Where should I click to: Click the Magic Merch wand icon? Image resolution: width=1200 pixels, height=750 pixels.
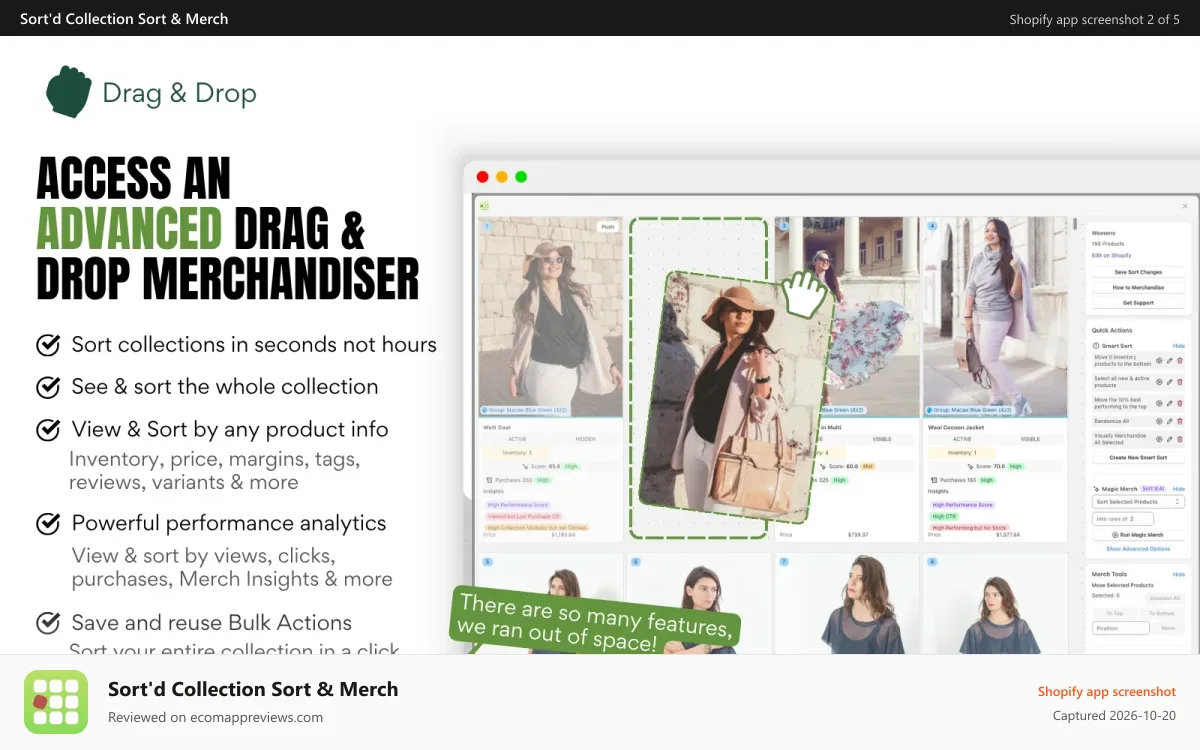click(x=1096, y=489)
